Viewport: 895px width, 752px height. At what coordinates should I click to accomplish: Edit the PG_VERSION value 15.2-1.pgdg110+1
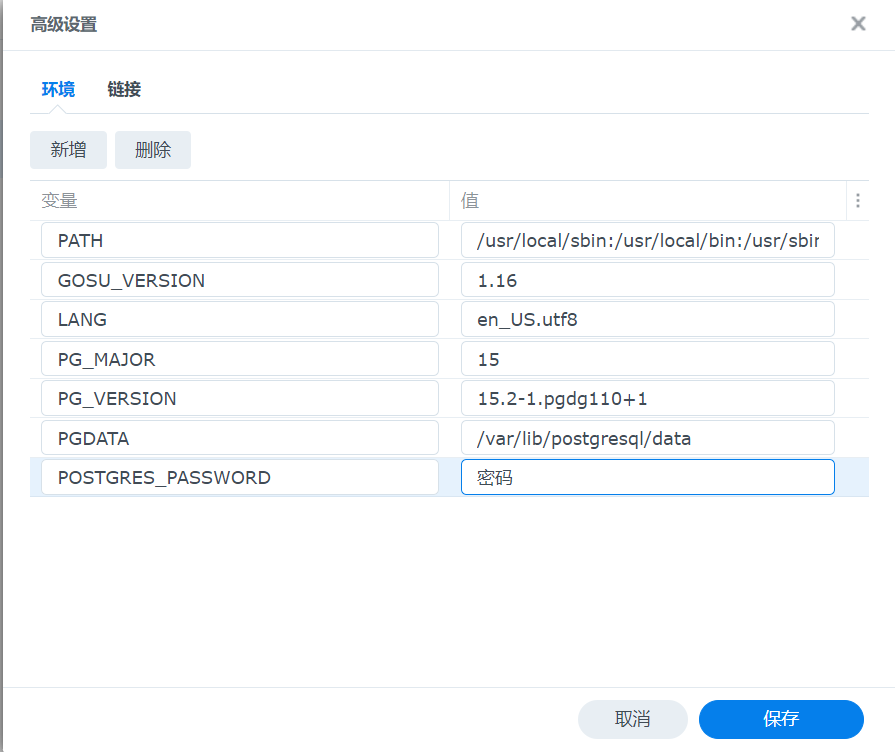pyautogui.click(x=647, y=398)
